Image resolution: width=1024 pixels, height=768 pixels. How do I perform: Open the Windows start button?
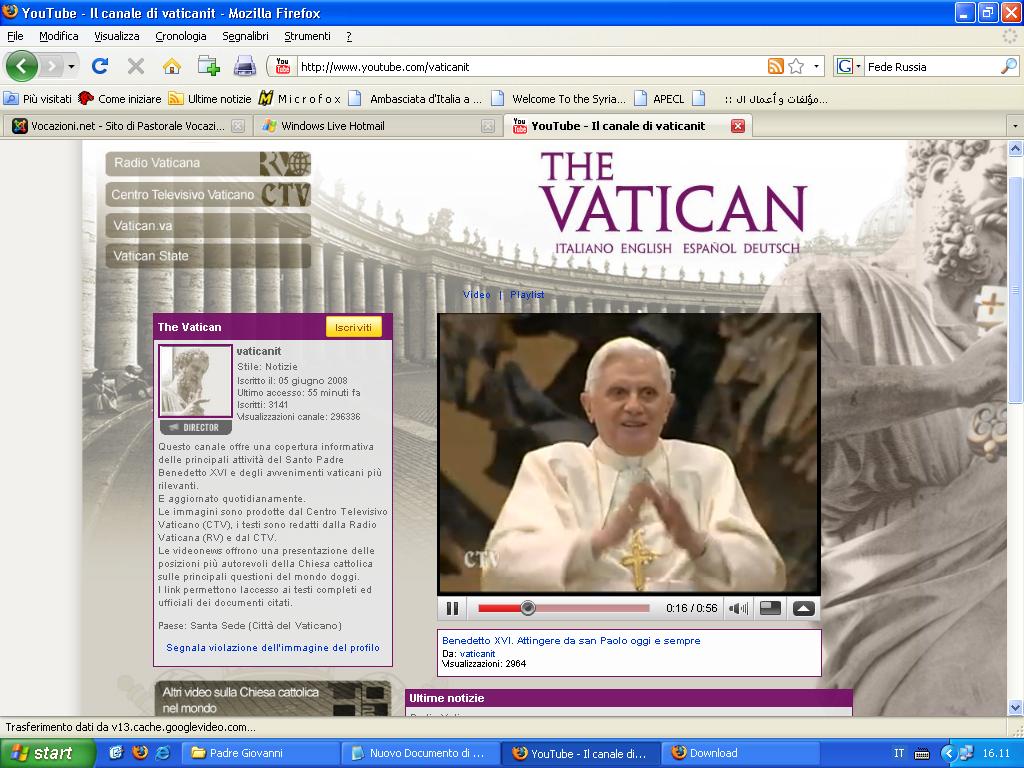point(47,753)
